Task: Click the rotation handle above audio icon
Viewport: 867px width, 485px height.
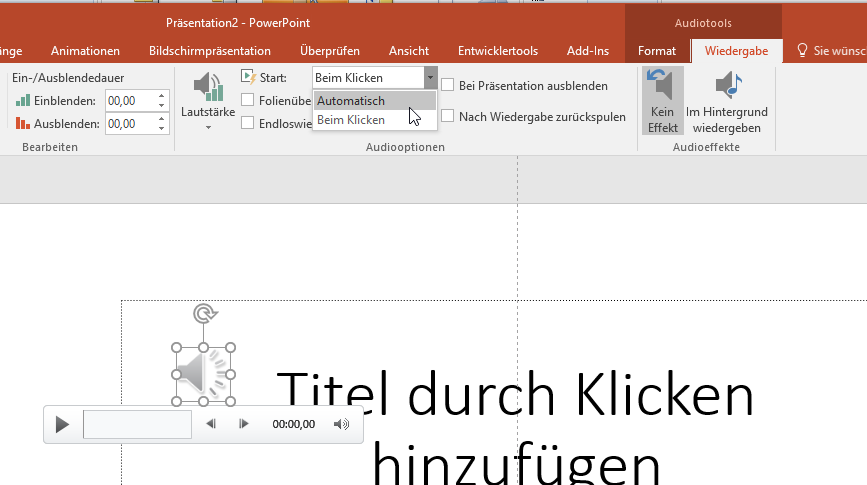Action: (205, 314)
